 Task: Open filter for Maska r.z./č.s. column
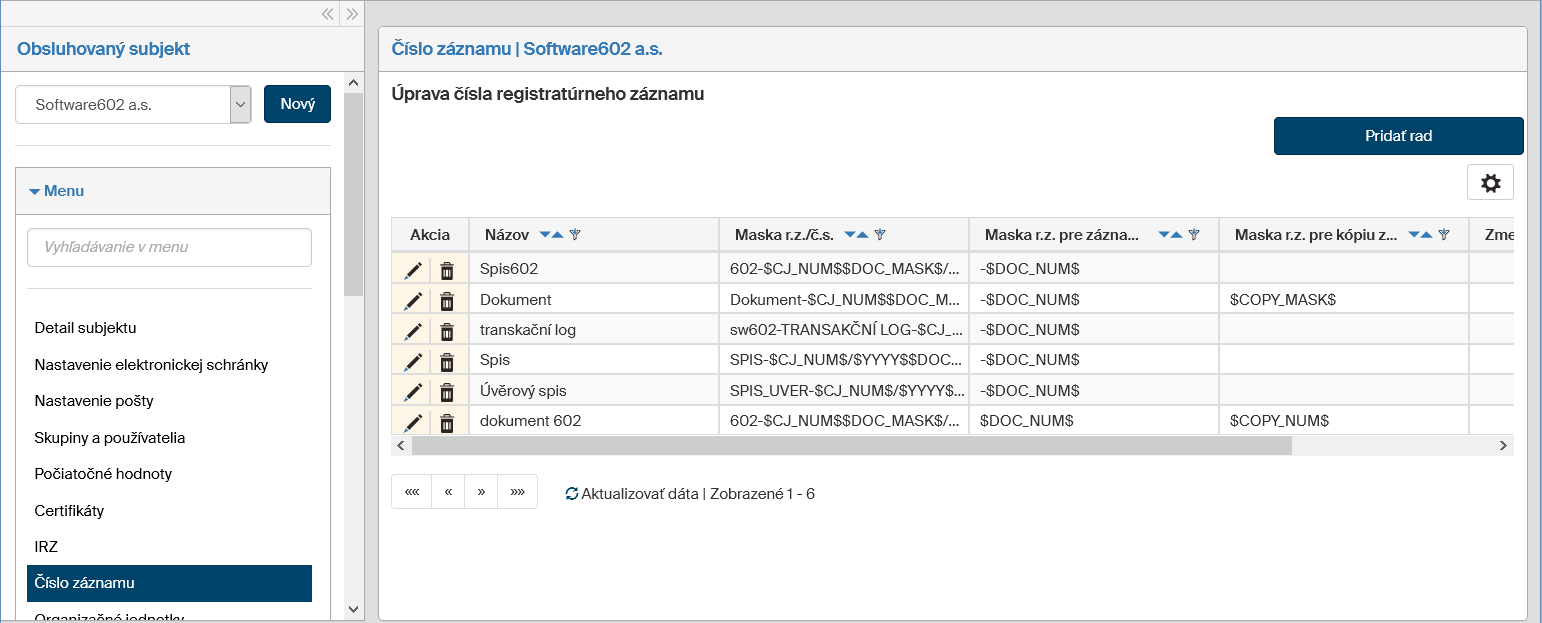[880, 235]
